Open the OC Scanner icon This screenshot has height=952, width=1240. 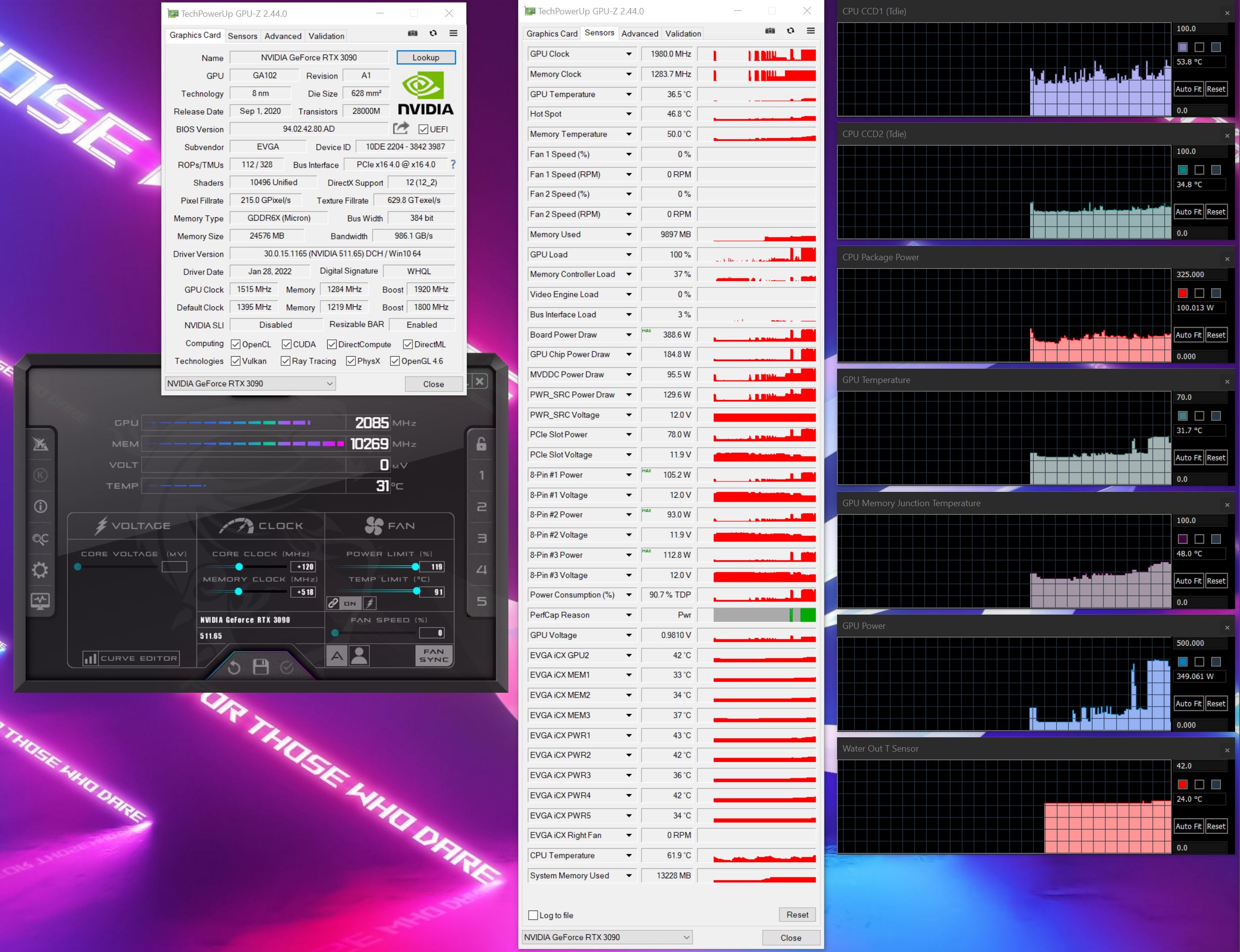pos(40,538)
